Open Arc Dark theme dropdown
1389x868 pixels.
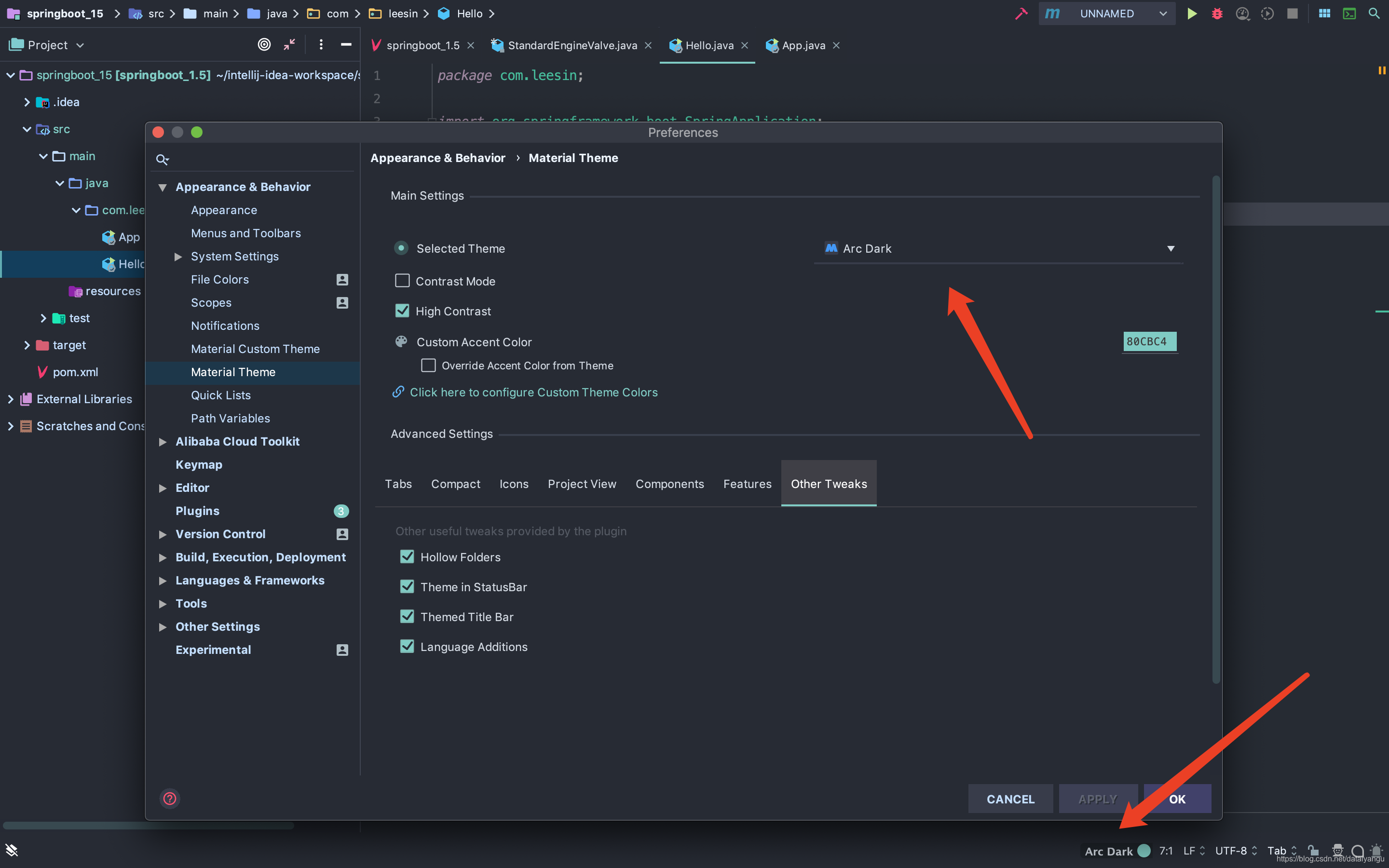[x=999, y=248]
